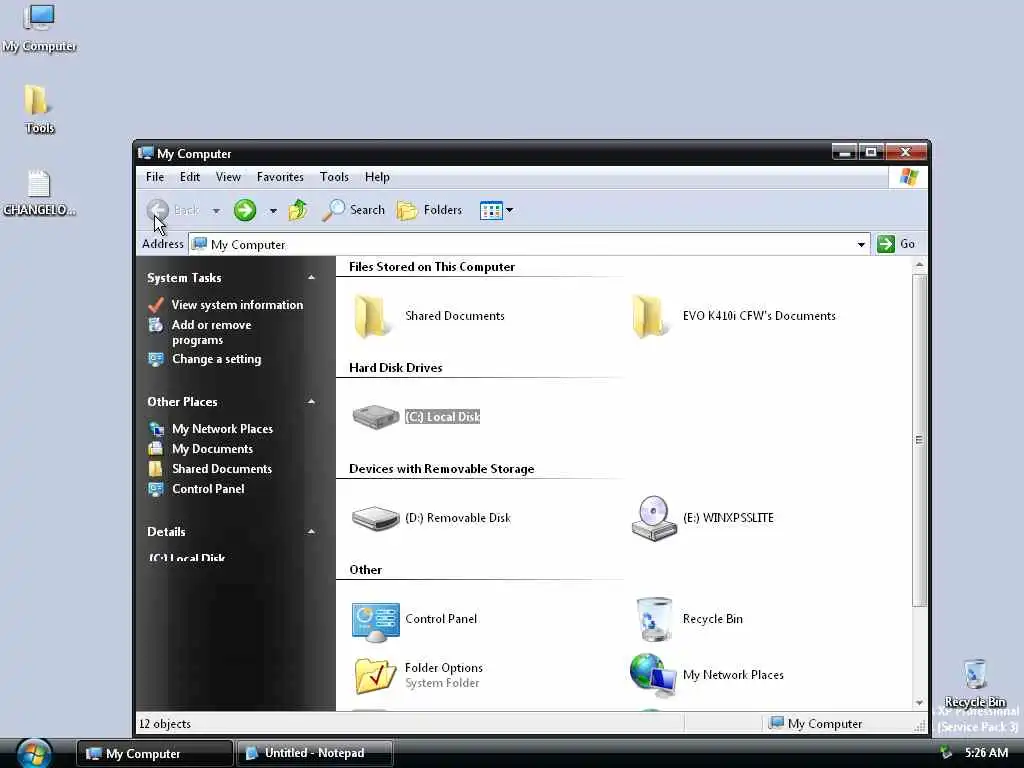Click the system tray icon near clock
1024x768 pixels.
click(x=946, y=753)
